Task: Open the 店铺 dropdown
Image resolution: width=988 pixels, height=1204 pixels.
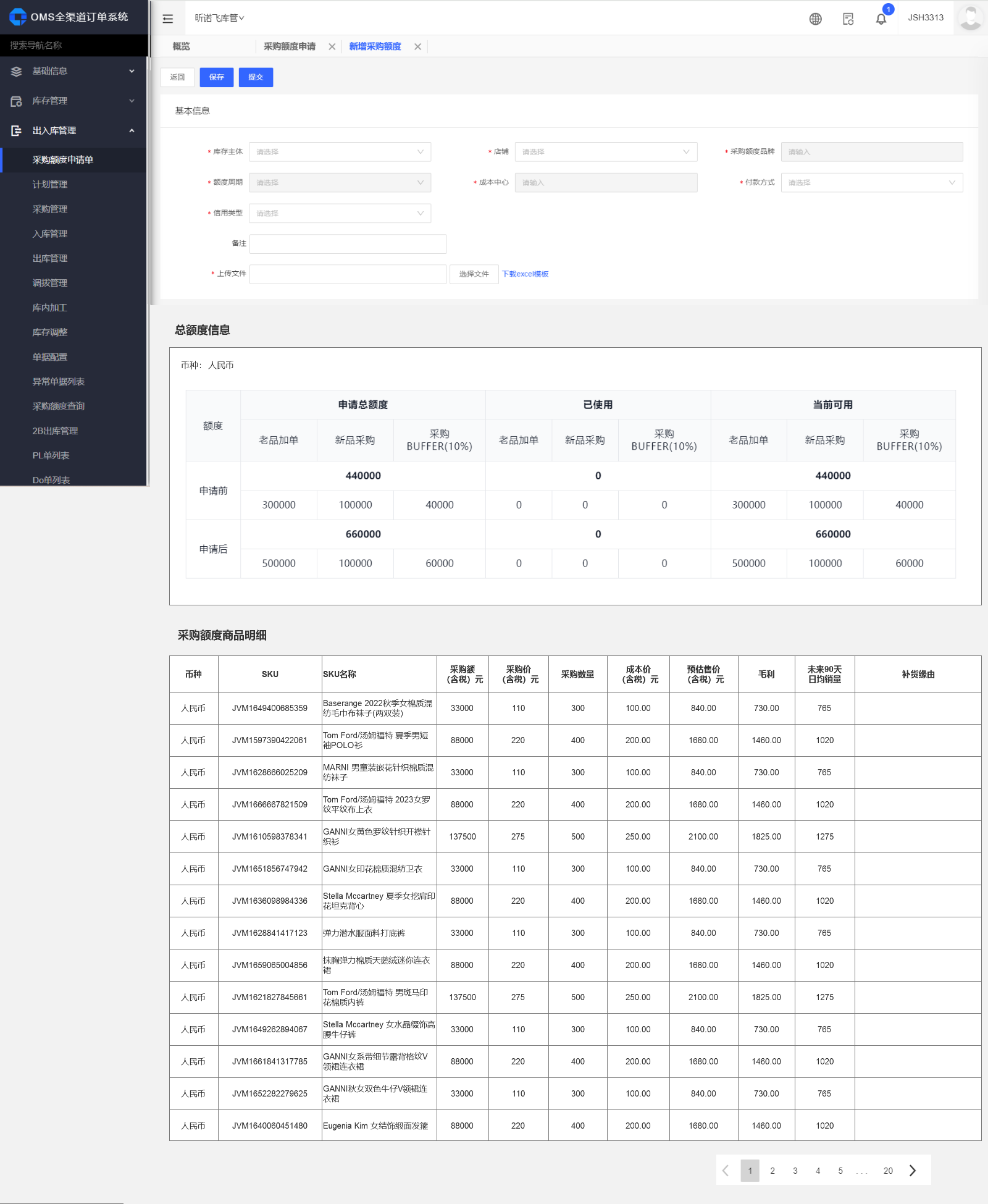Action: pyautogui.click(x=605, y=152)
